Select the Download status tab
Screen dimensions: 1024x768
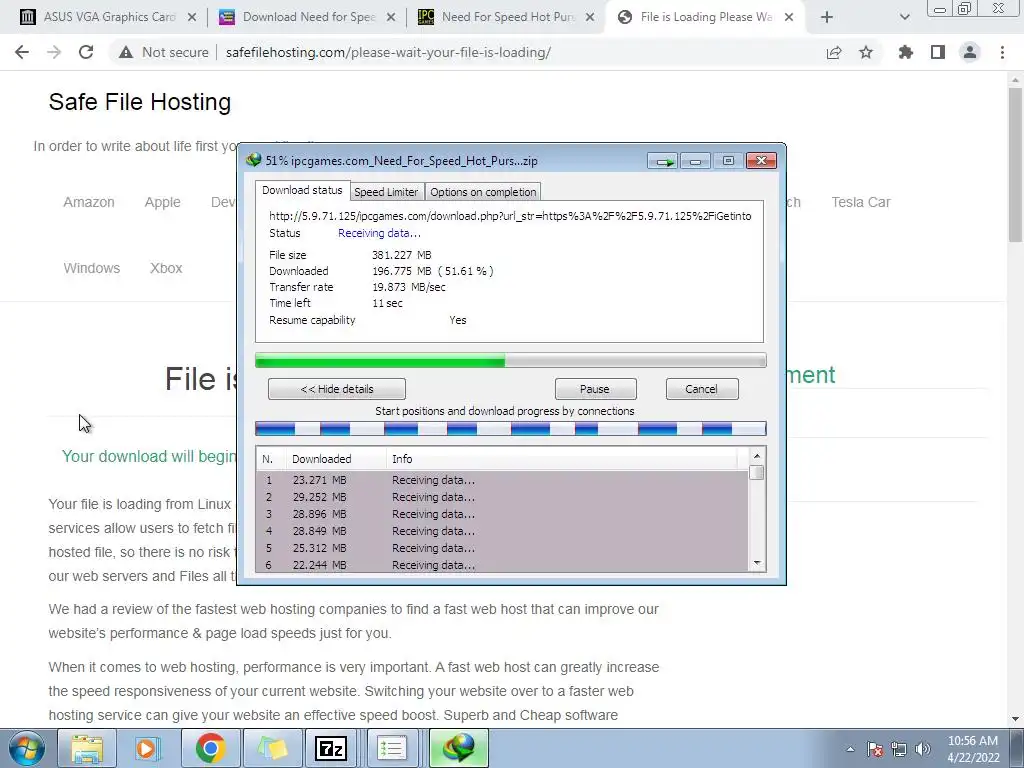pos(302,190)
